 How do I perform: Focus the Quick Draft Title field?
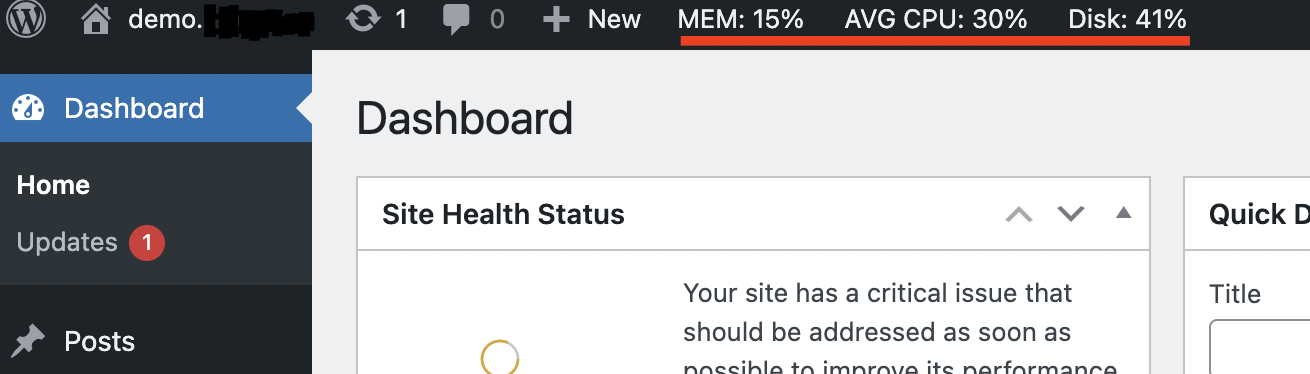tap(1260, 347)
